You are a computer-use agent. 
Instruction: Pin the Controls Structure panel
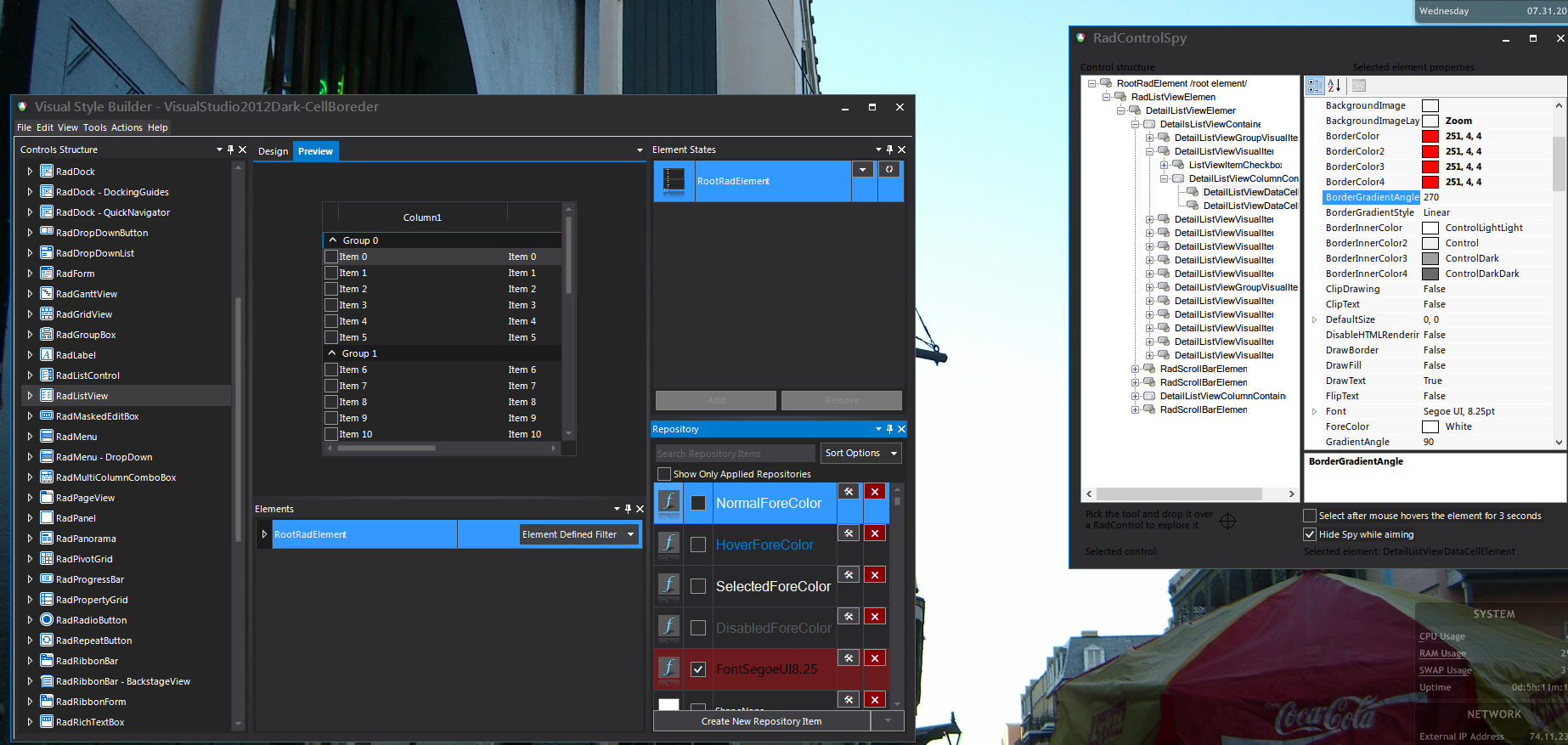(230, 150)
